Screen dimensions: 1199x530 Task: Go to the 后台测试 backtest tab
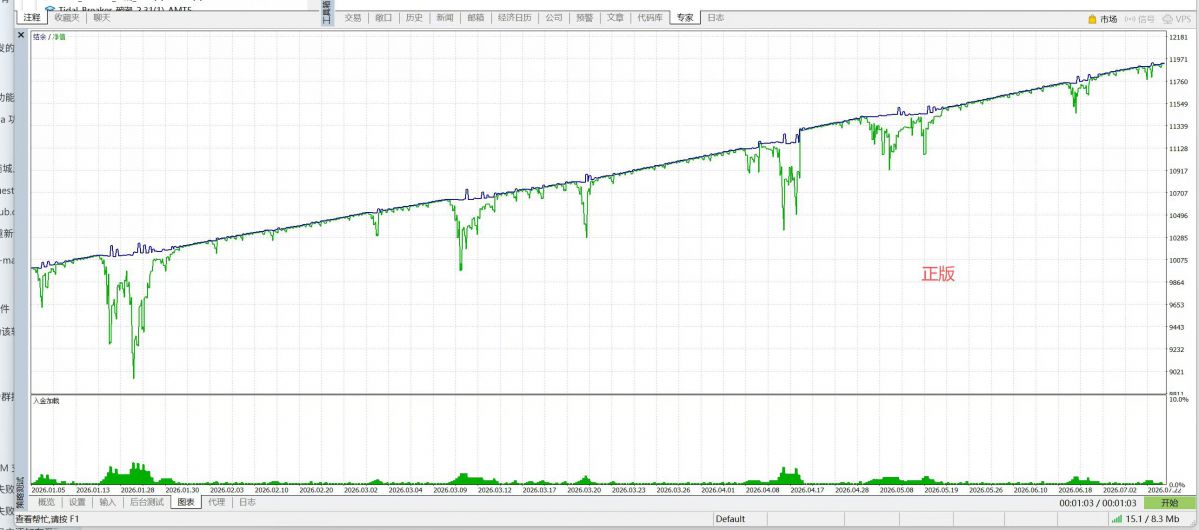tap(146, 502)
